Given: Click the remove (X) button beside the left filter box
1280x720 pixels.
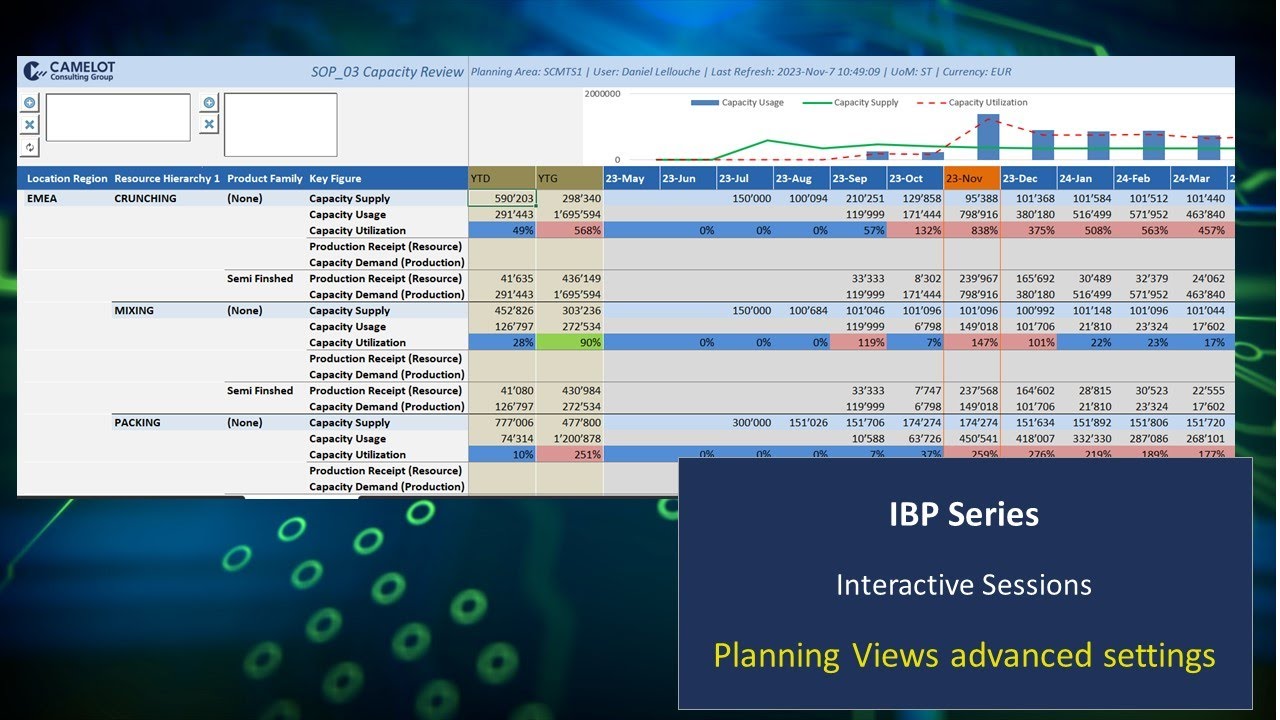Looking at the screenshot, I should pyautogui.click(x=30, y=125).
